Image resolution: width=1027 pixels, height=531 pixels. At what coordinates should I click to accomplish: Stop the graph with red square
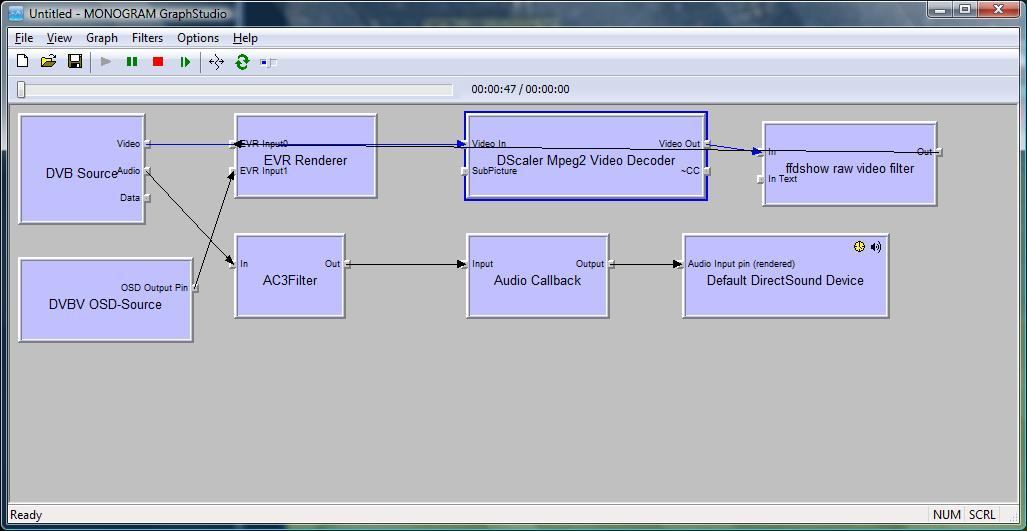[158, 62]
